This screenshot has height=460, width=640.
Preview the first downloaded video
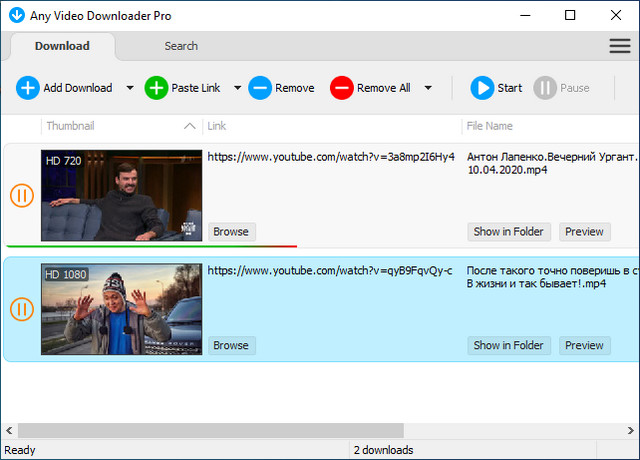pyautogui.click(x=584, y=232)
